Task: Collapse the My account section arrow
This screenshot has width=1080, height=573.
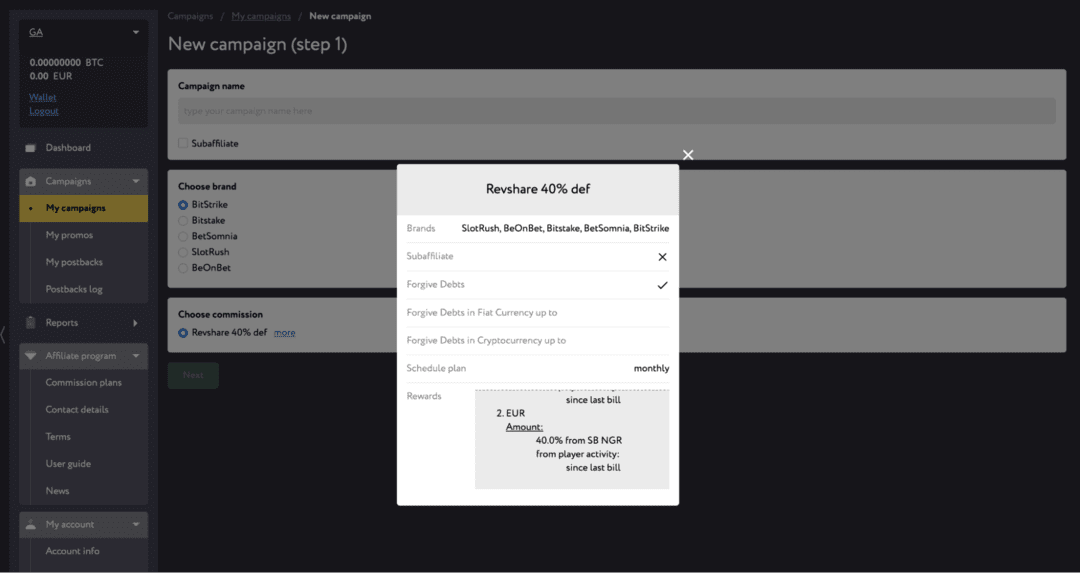Action: coord(136,524)
